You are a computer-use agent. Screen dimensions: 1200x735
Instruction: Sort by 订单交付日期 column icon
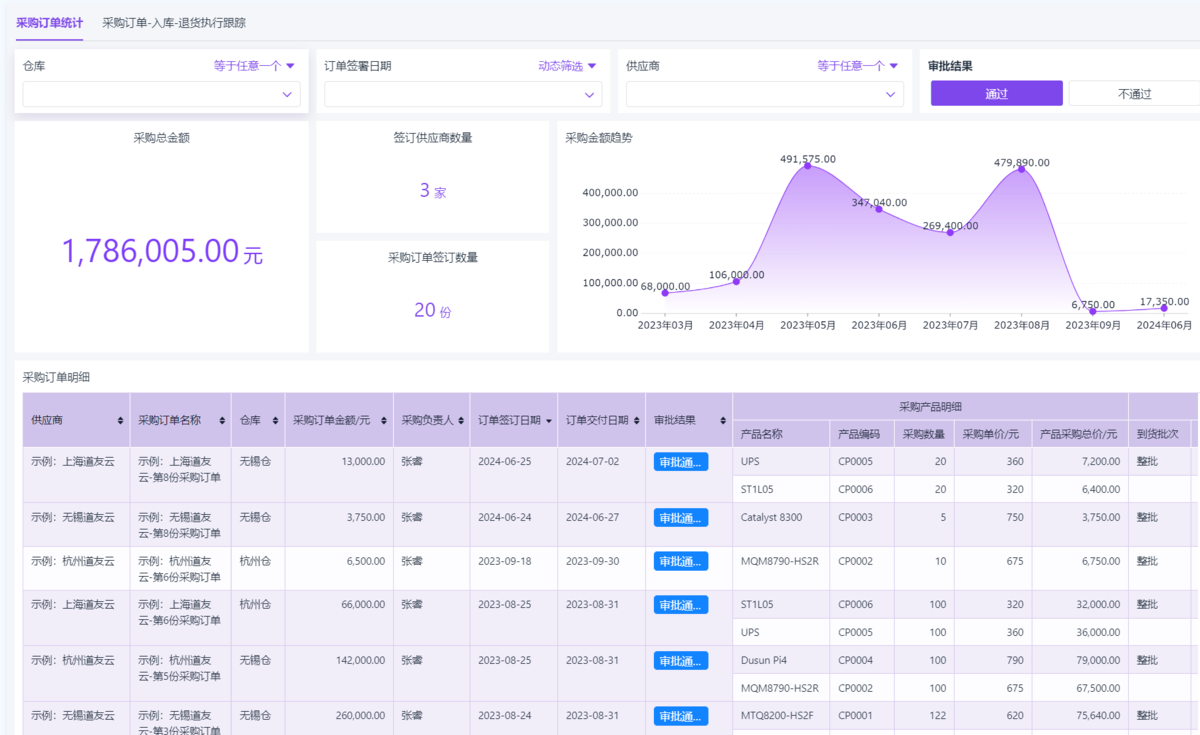tap(636, 421)
